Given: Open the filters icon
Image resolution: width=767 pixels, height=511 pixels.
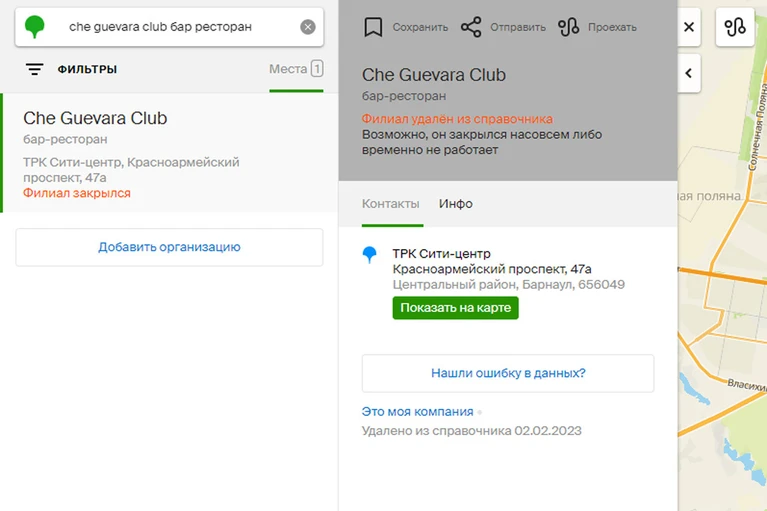Looking at the screenshot, I should [x=34, y=69].
